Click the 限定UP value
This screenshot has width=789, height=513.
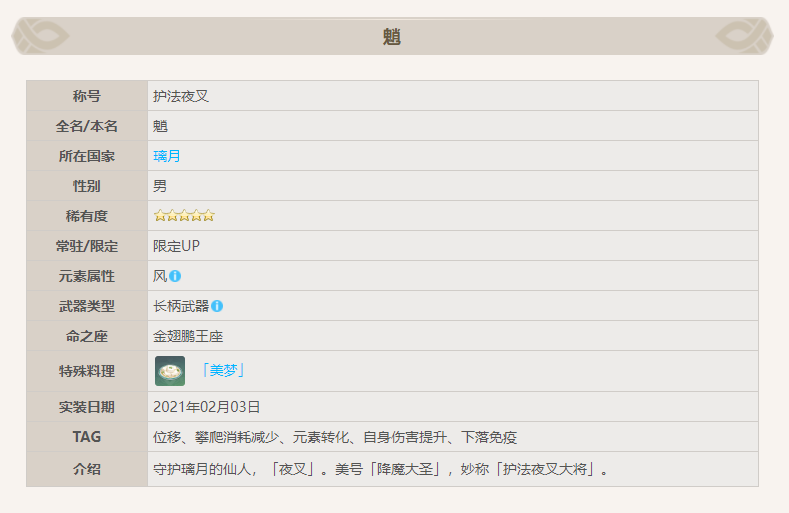[177, 246]
